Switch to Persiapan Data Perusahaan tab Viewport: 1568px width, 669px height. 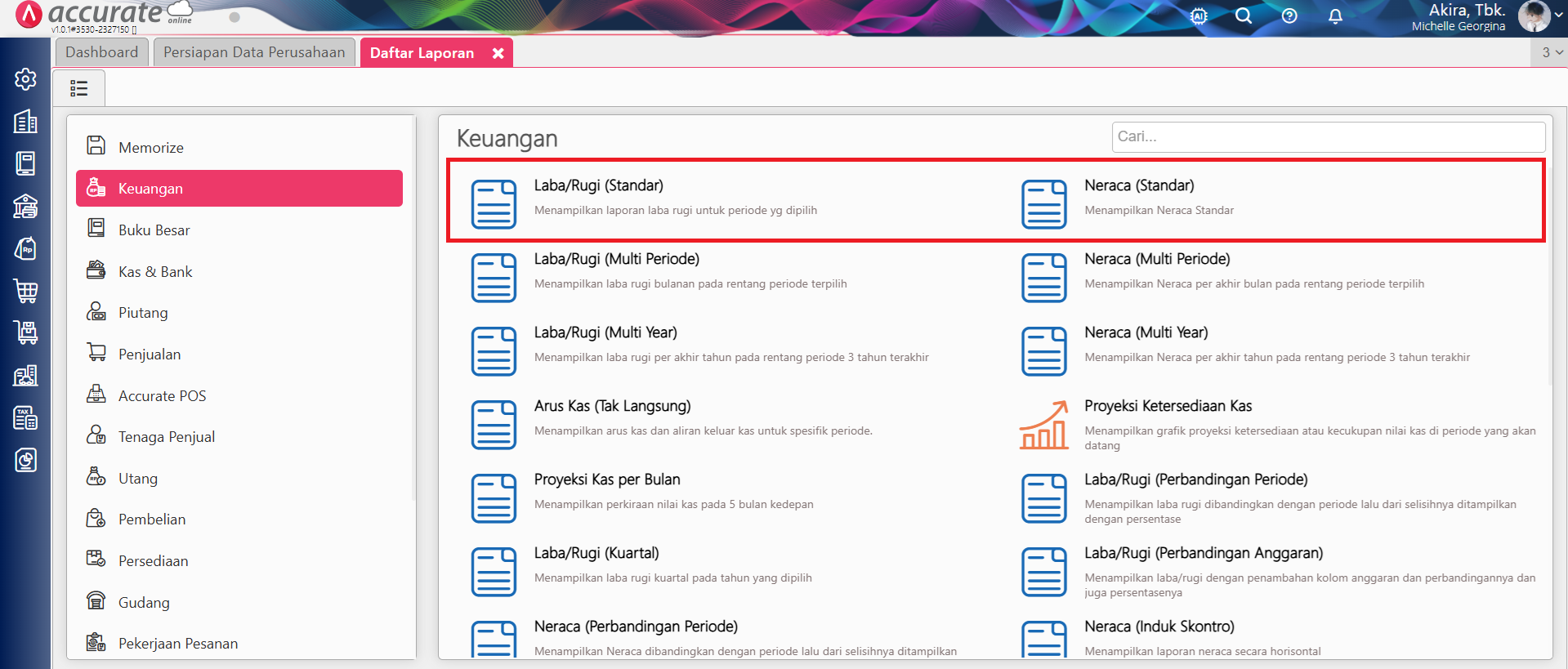(254, 52)
